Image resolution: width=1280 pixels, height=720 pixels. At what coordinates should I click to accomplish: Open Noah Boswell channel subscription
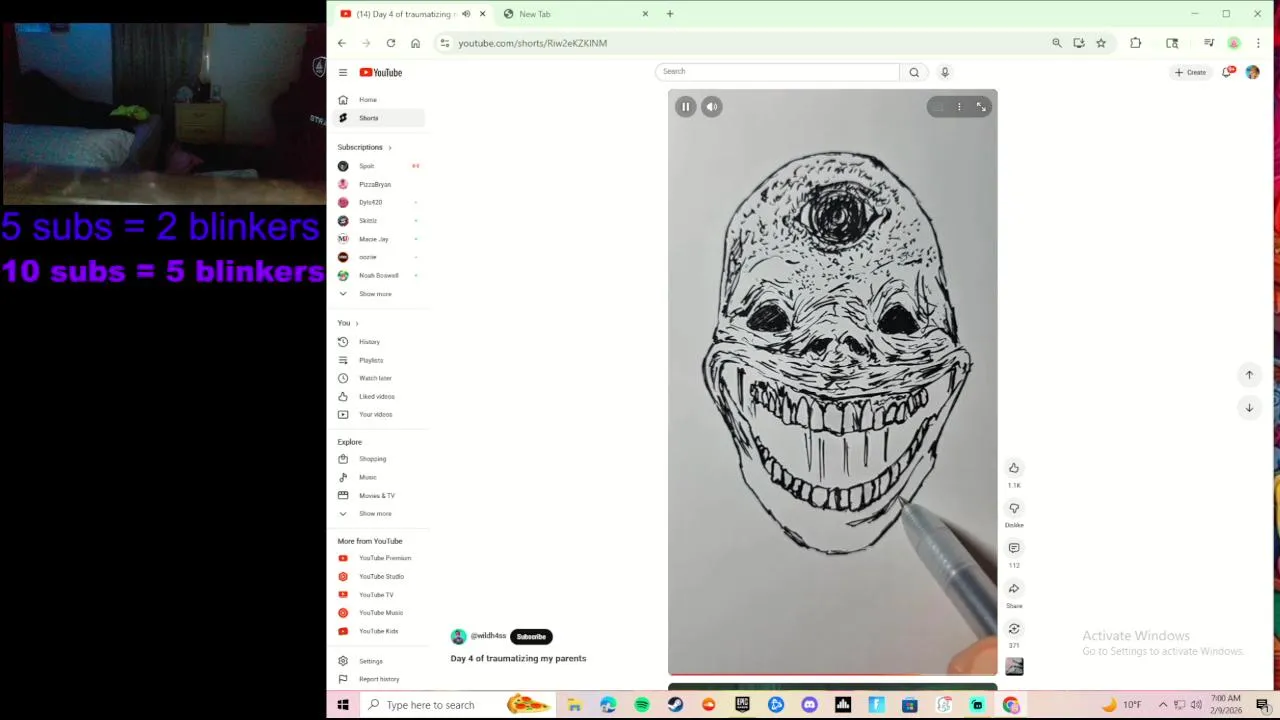coord(380,275)
